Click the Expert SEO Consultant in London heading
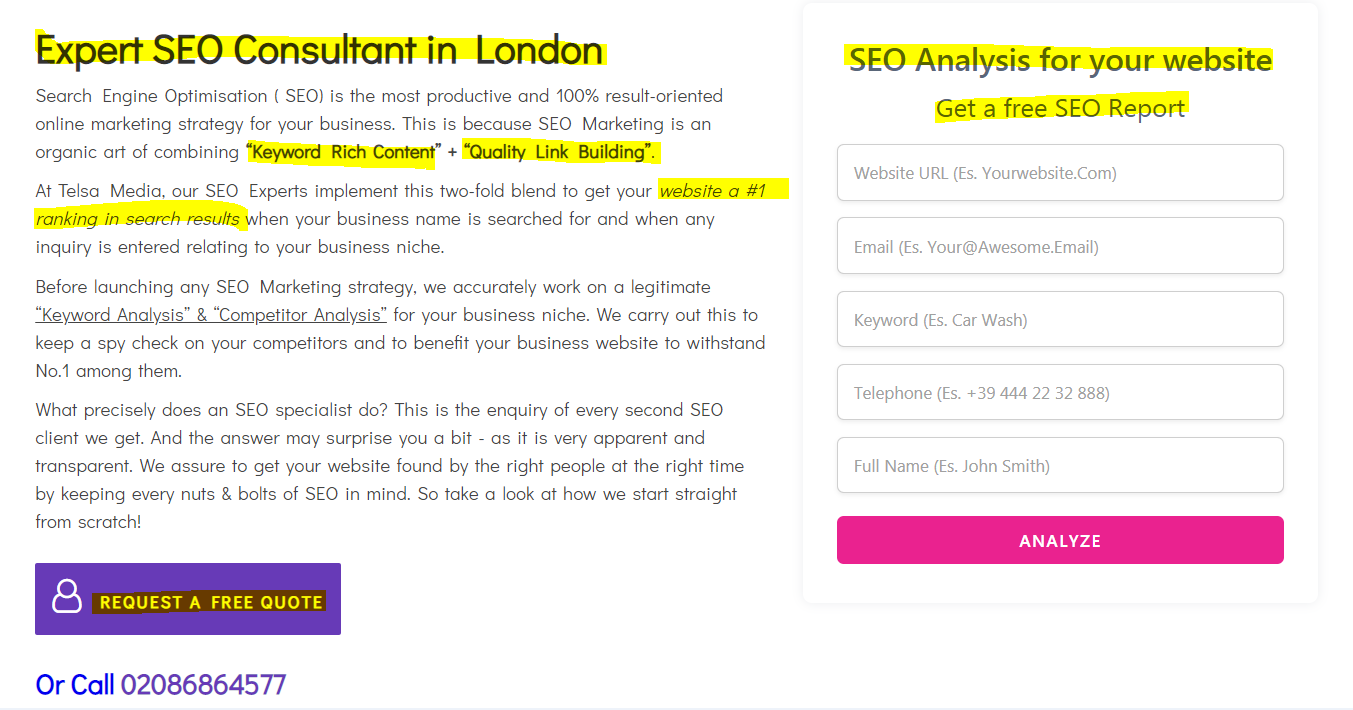Image resolution: width=1353 pixels, height=710 pixels. pyautogui.click(x=320, y=50)
